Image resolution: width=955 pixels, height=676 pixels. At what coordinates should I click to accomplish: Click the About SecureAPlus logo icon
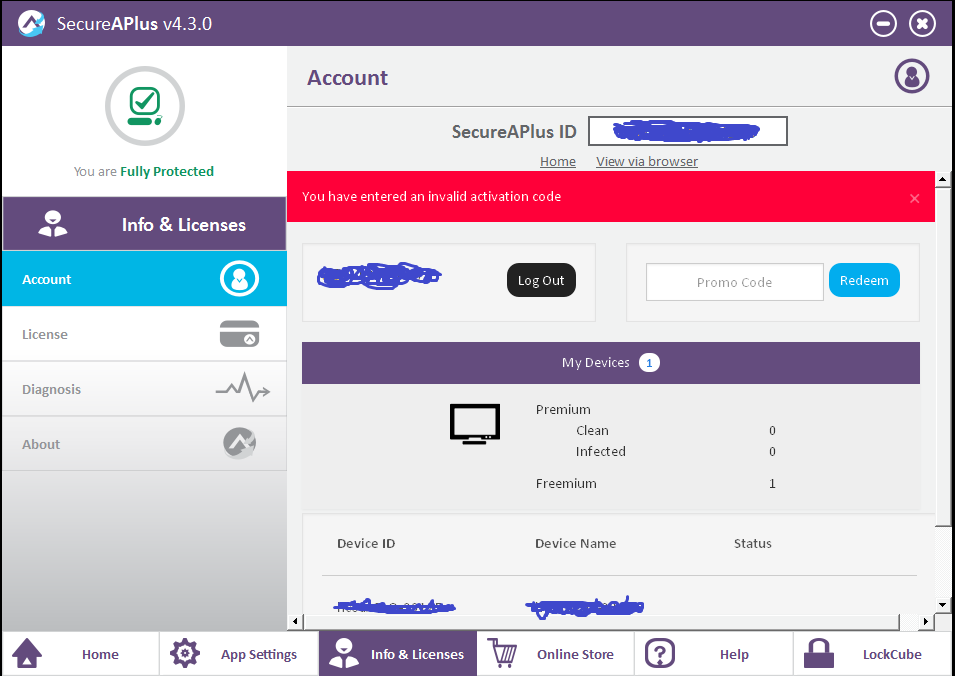pos(239,443)
